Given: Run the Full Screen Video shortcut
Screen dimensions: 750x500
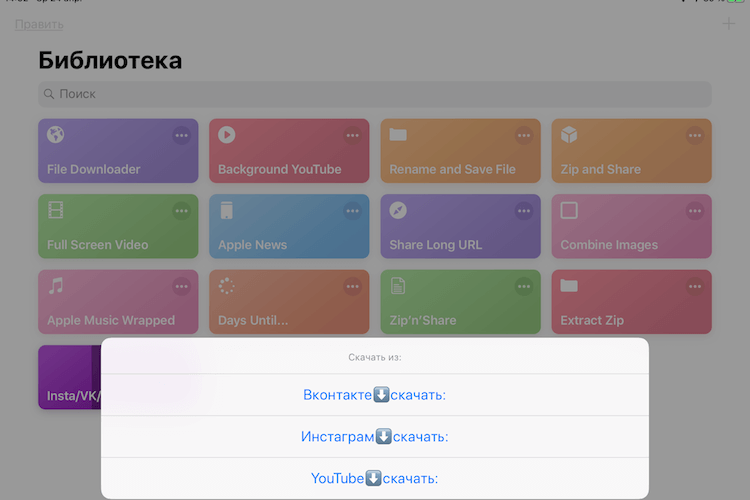Looking at the screenshot, I should 118,226.
